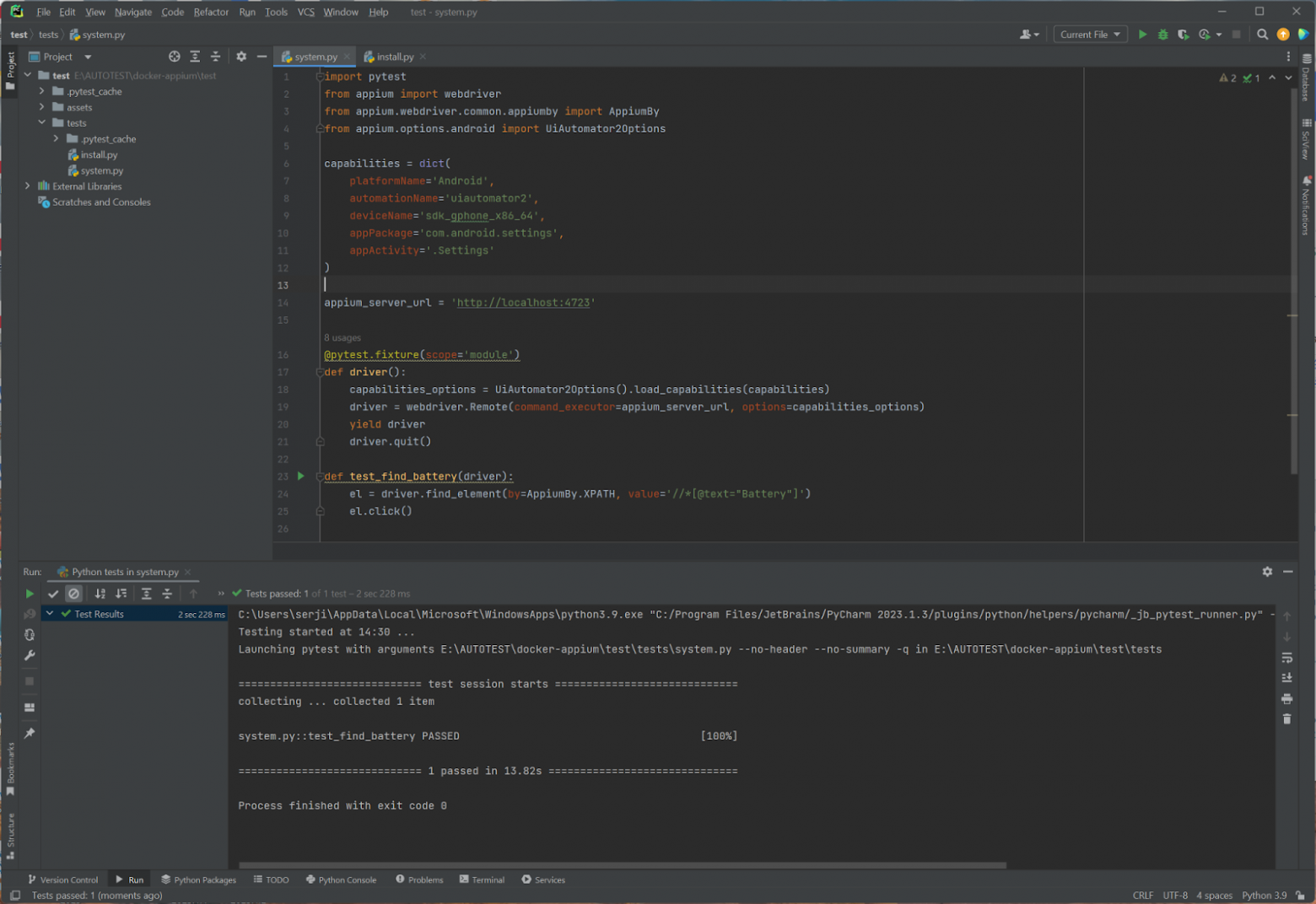Viewport: 1316px width, 904px height.
Task: Run with Coverage using the shield icon
Action: coord(1184,35)
